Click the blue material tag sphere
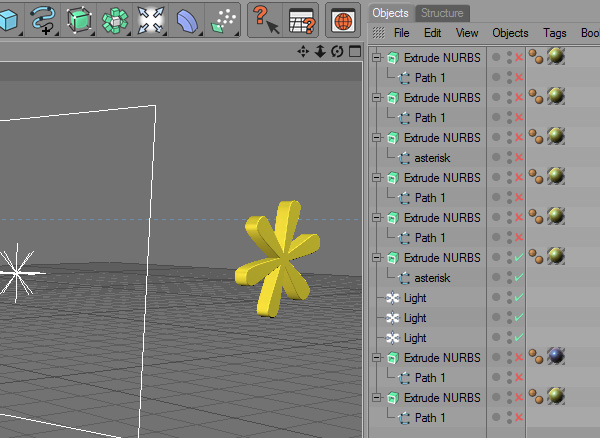This screenshot has width=600, height=438. point(556,358)
